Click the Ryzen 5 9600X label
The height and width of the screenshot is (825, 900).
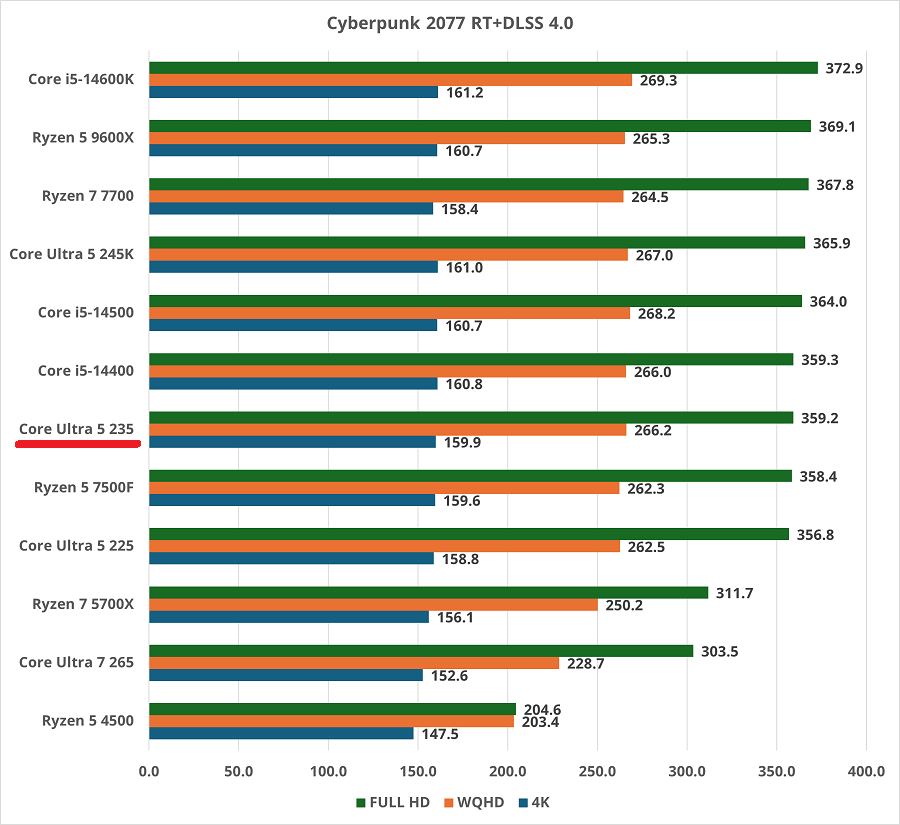83,138
